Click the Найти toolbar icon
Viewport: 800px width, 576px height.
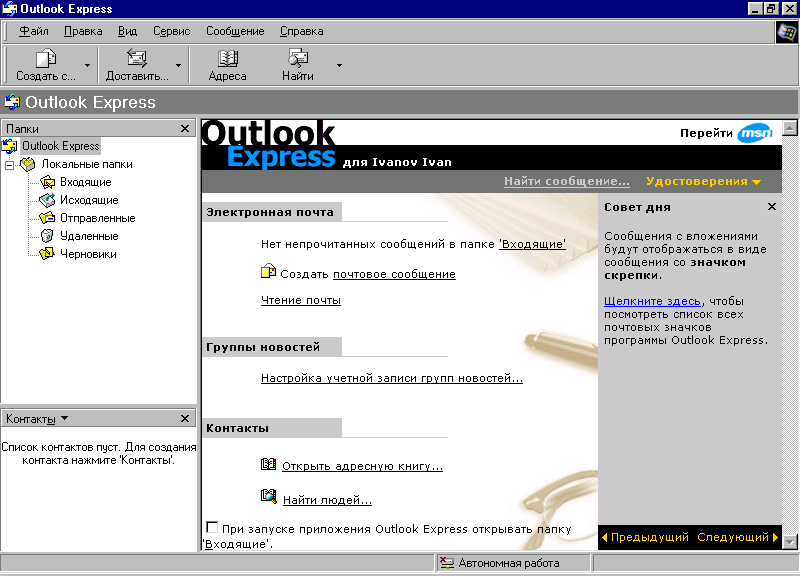[298, 59]
